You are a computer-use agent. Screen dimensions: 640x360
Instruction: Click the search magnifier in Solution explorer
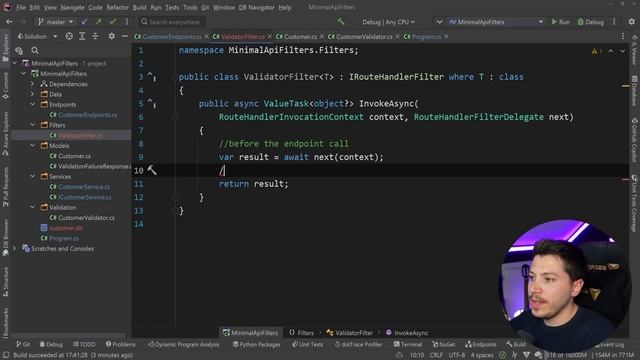(35, 51)
